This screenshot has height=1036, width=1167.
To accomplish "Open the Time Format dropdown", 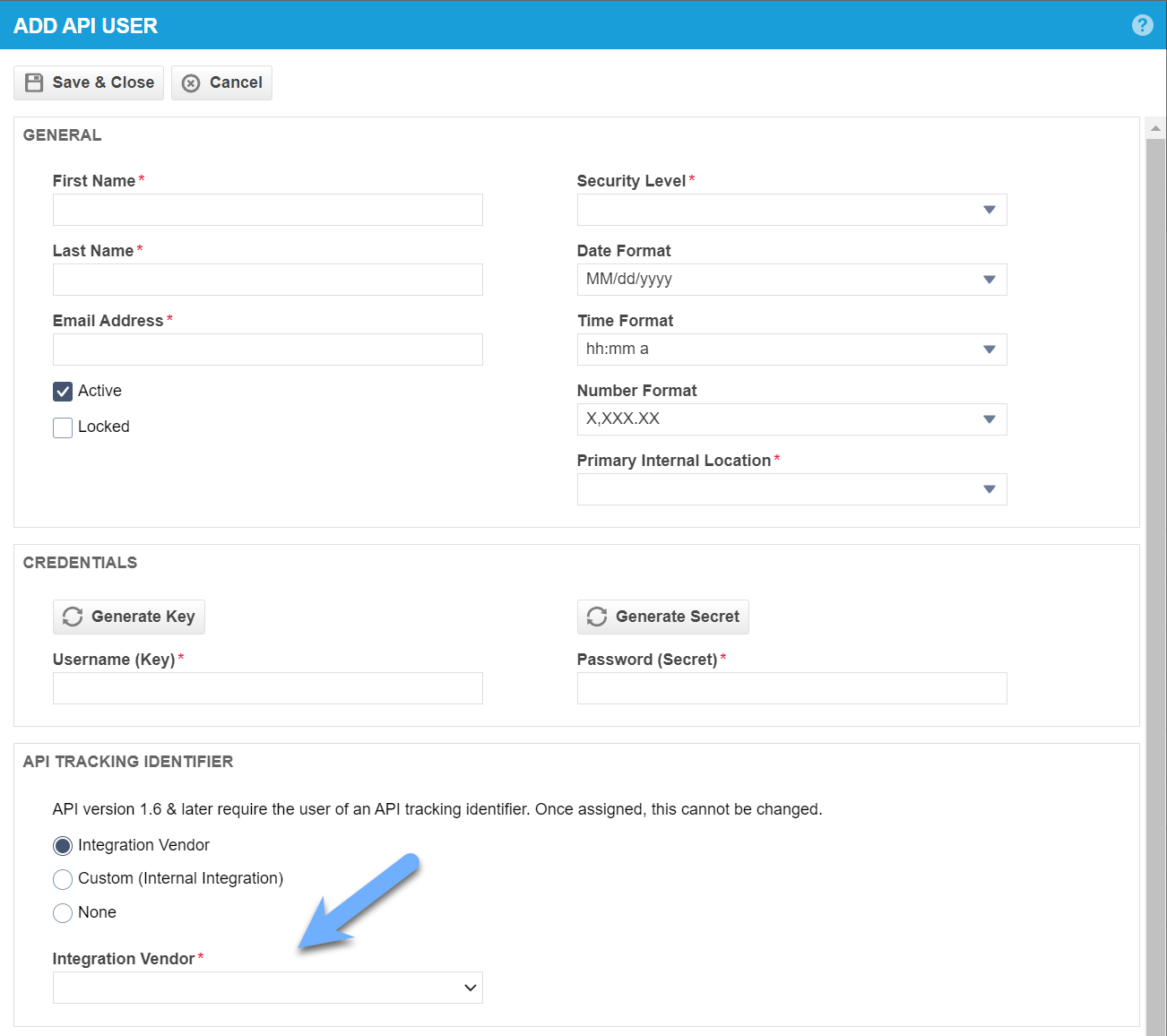I will pyautogui.click(x=989, y=349).
